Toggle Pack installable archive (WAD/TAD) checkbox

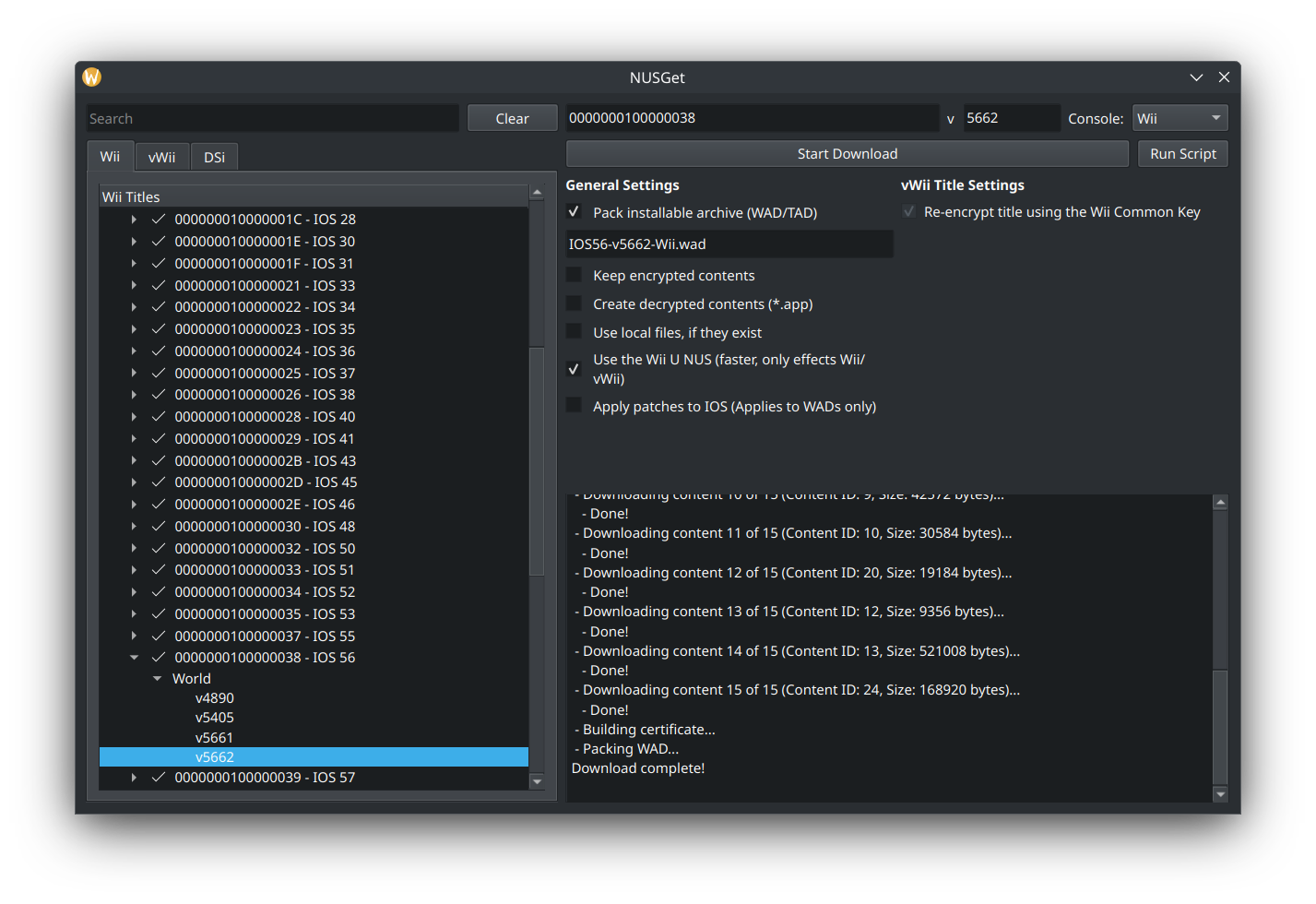[x=574, y=212]
